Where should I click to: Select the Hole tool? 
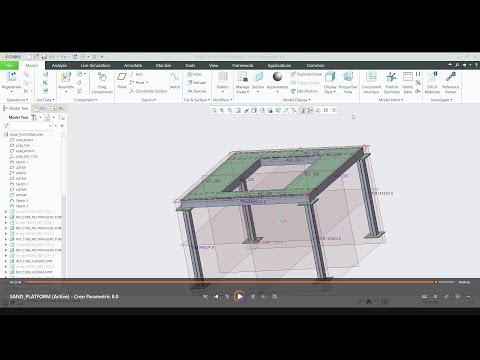pos(195,74)
